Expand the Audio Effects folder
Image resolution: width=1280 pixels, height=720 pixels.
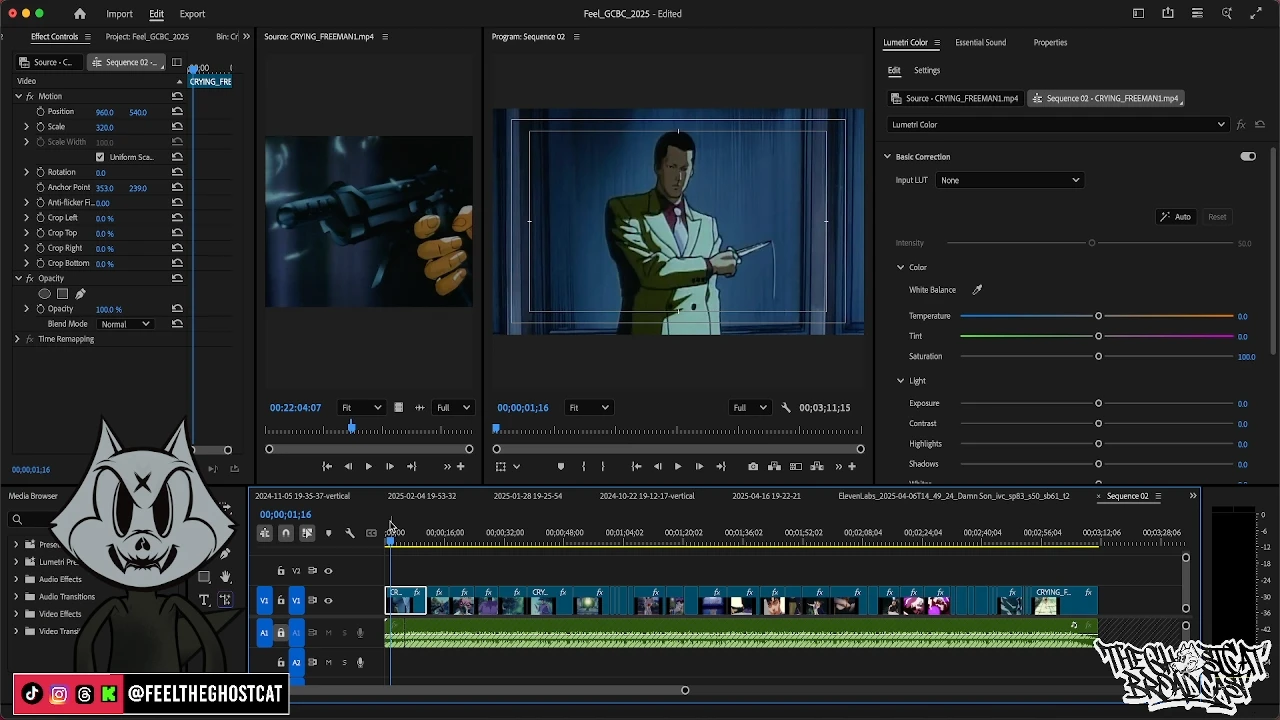coord(16,580)
